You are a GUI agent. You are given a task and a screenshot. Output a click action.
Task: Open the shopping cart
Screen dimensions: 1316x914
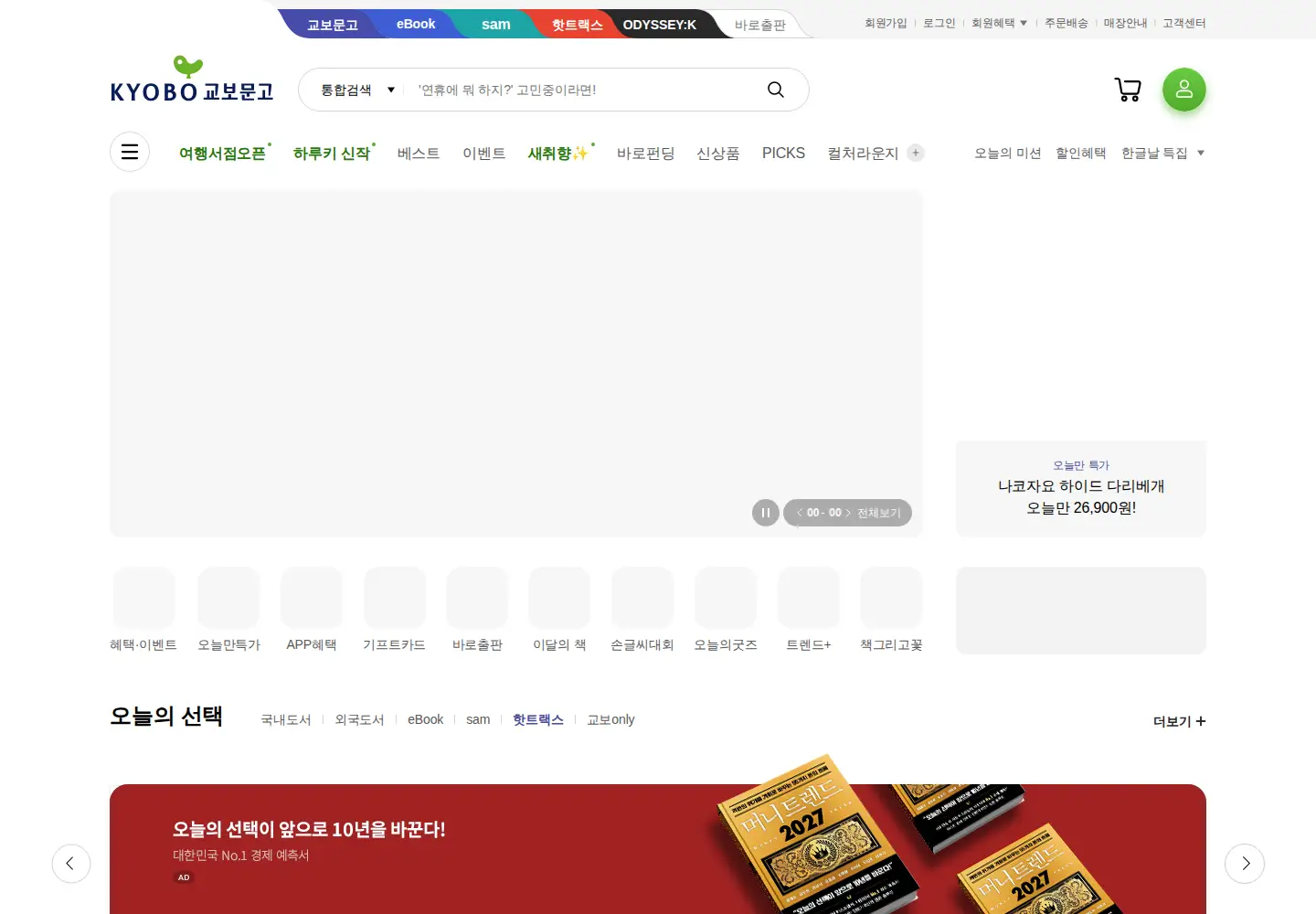click(x=1128, y=90)
